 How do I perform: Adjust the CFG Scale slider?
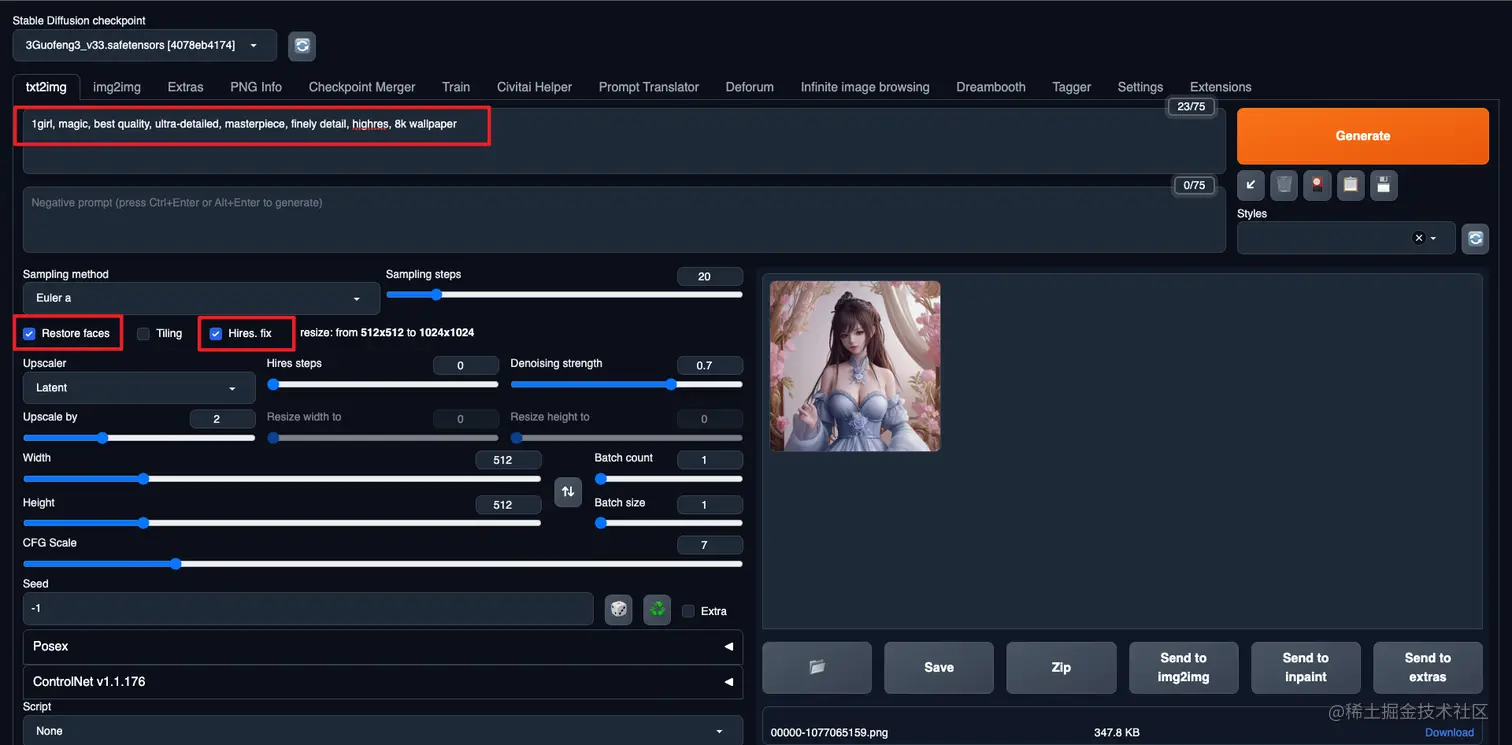pyautogui.click(x=383, y=564)
